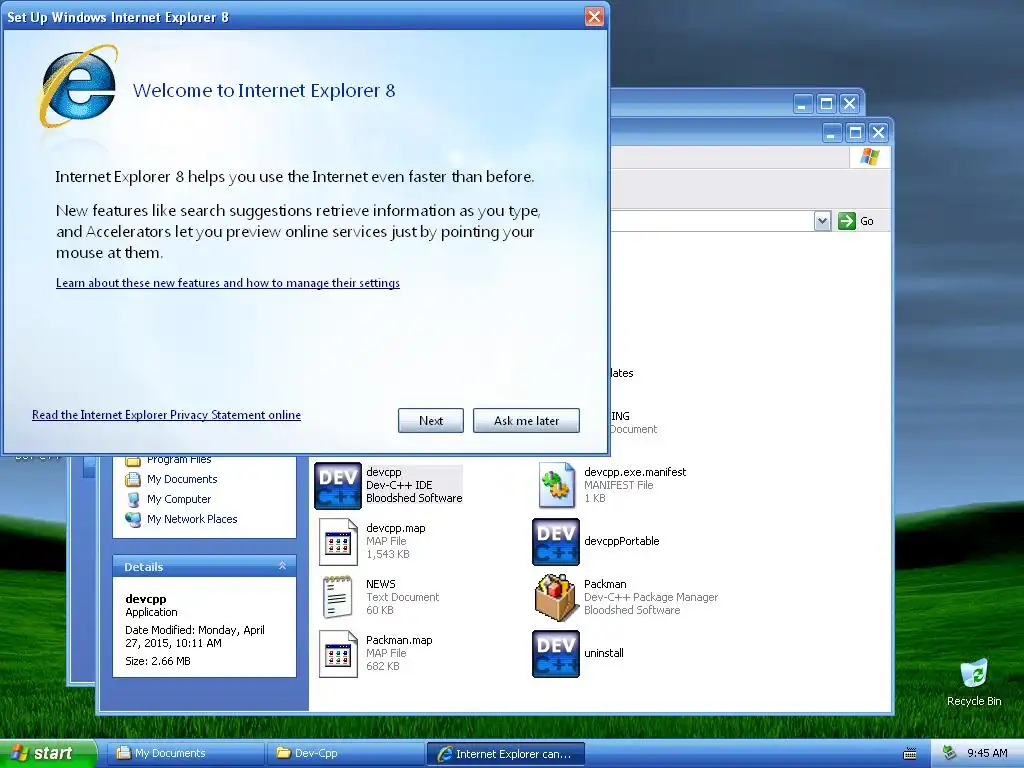Select the devcppPortable application icon
The image size is (1024, 768).
556,541
